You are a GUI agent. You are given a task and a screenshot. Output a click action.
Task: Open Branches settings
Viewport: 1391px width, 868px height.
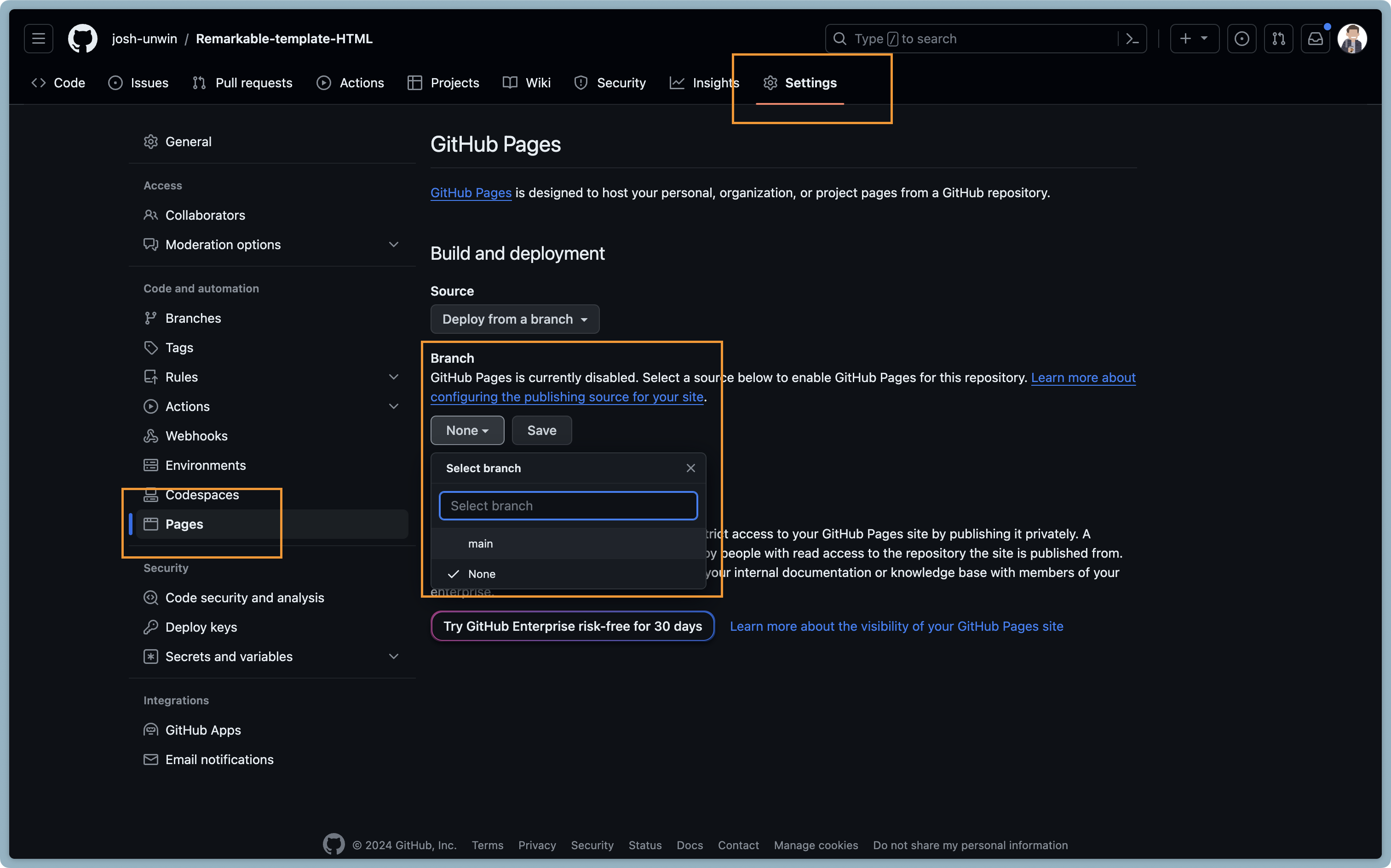pyautogui.click(x=272, y=318)
